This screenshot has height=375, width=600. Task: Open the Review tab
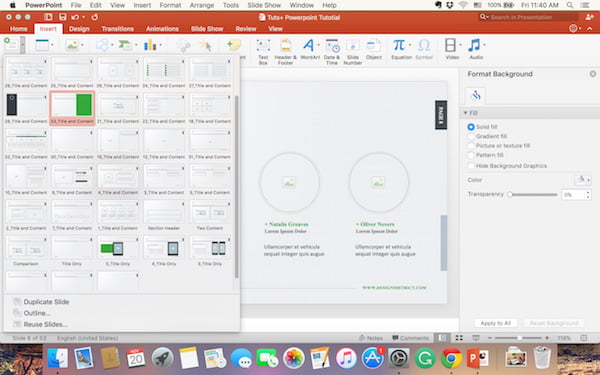point(246,29)
